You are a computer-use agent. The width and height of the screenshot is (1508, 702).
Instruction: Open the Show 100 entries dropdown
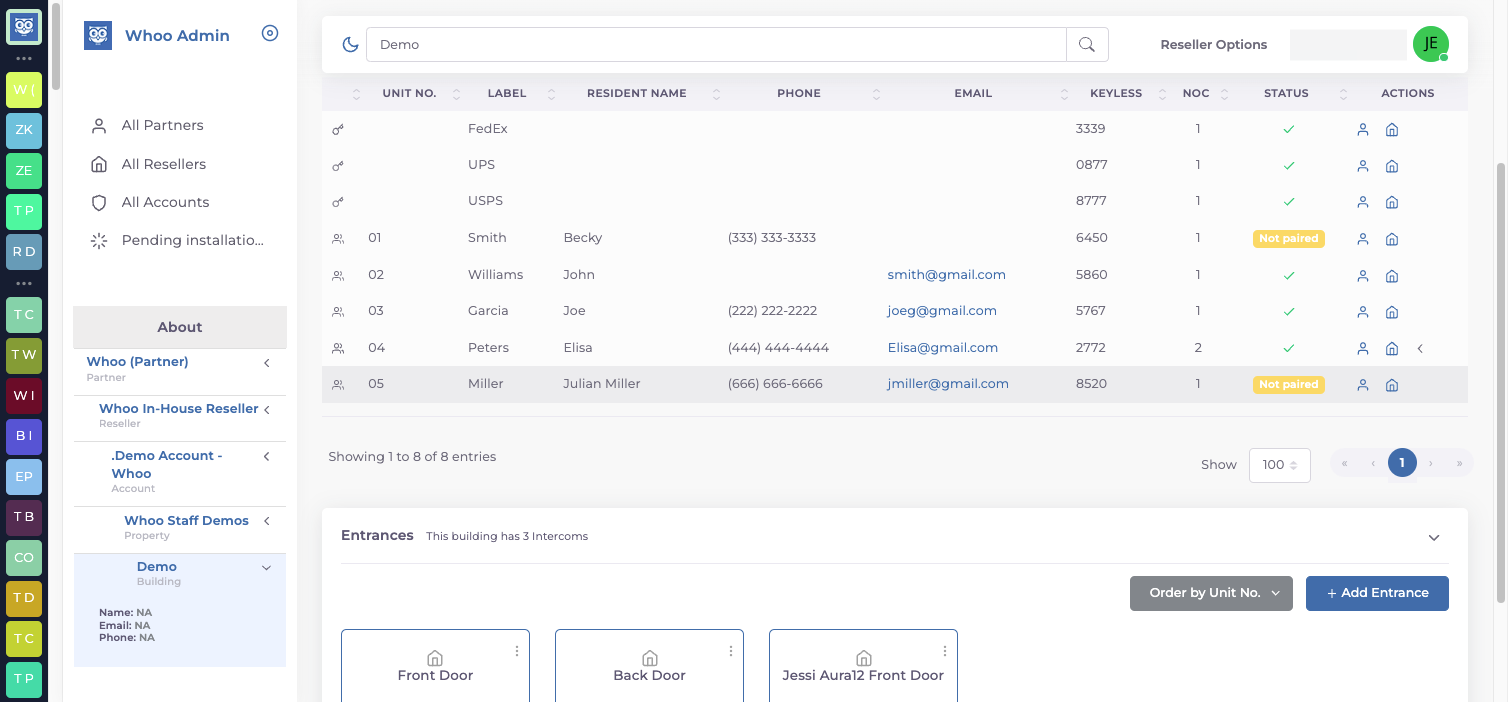click(1280, 465)
